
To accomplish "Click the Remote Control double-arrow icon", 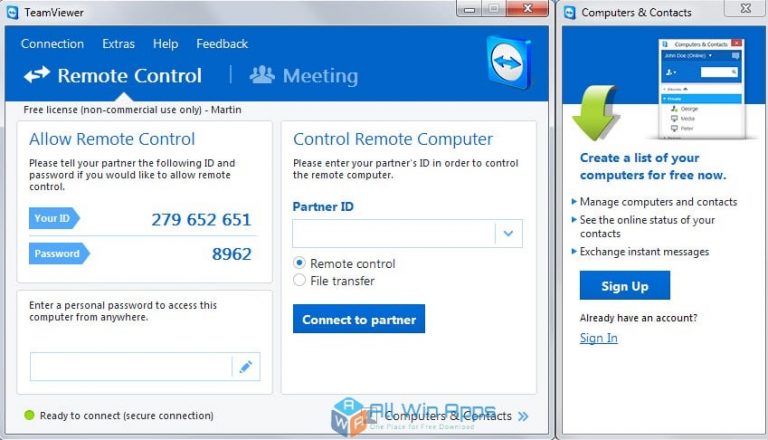I will pyautogui.click(x=37, y=75).
